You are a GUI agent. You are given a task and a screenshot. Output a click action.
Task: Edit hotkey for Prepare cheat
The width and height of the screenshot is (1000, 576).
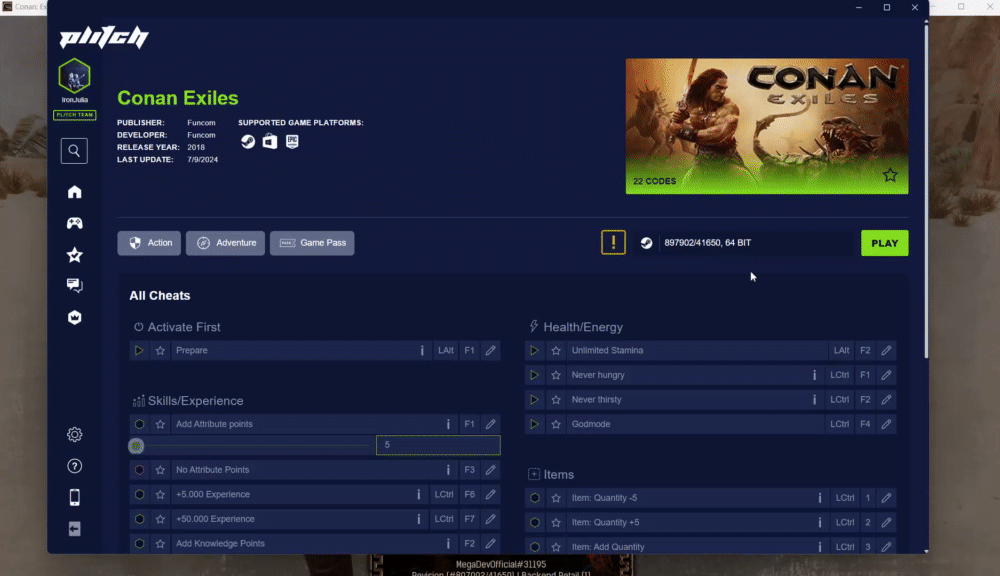click(x=490, y=350)
